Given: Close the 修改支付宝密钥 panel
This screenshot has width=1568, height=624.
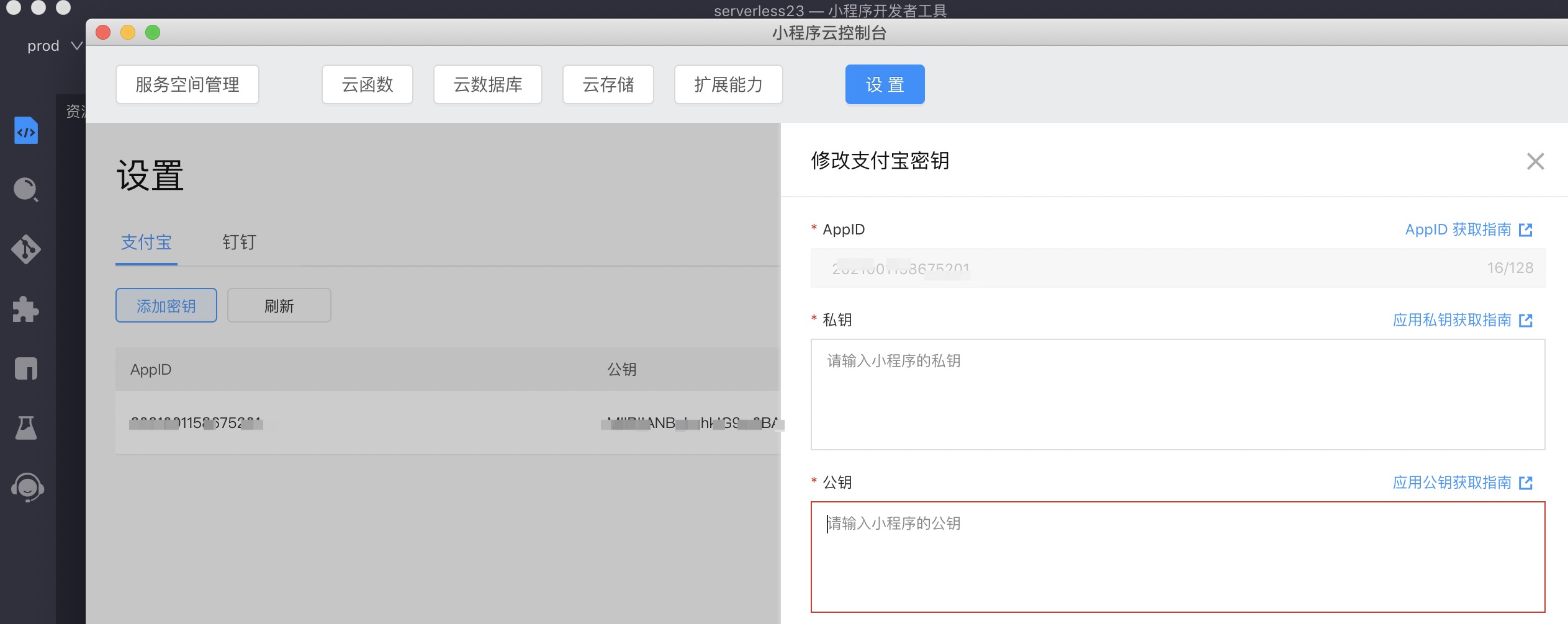Looking at the screenshot, I should (x=1535, y=161).
